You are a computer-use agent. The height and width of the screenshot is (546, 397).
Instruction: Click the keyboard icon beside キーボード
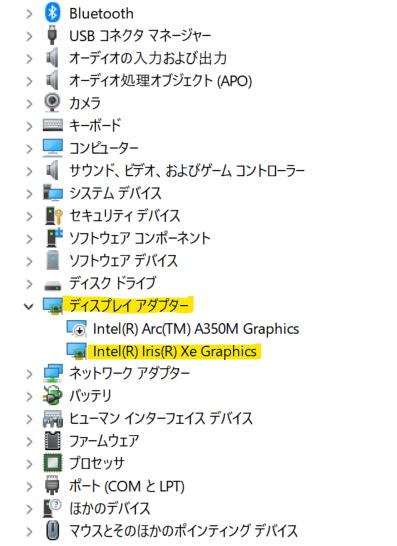point(53,125)
